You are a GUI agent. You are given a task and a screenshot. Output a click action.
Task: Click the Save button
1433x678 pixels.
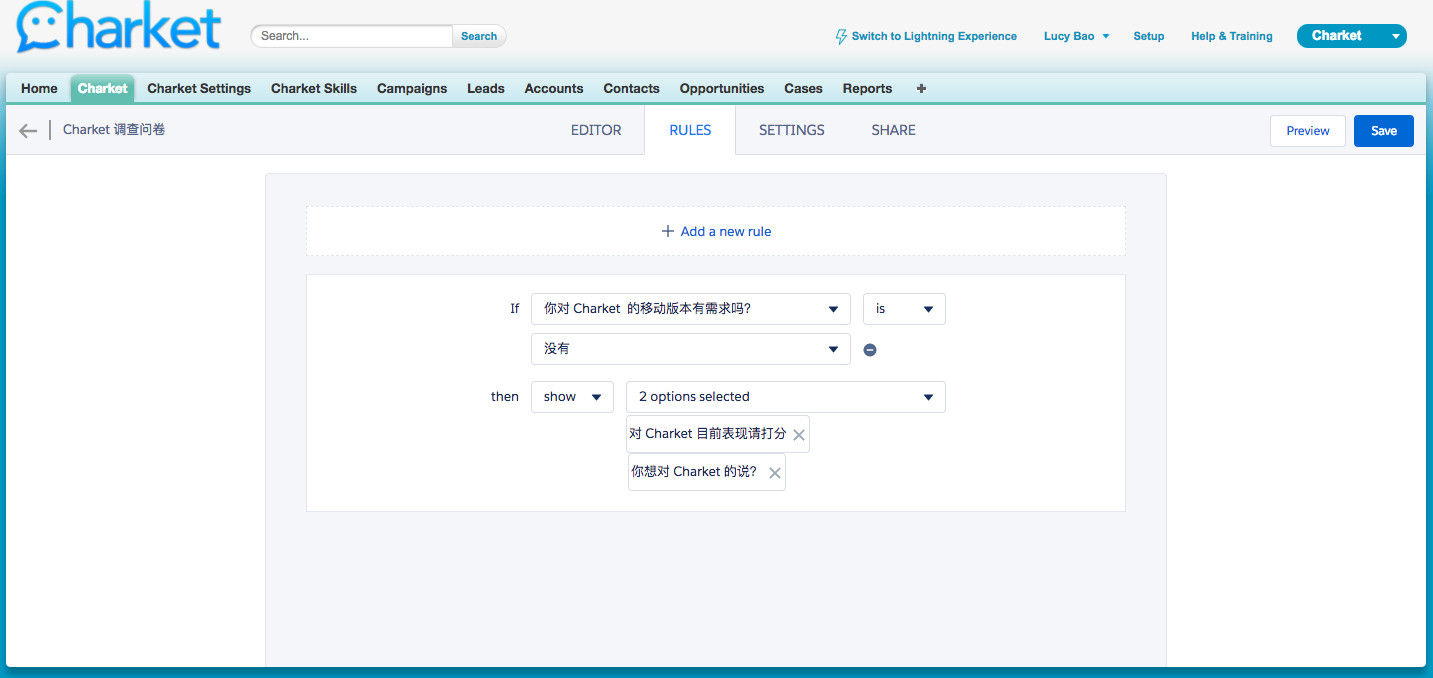pos(1383,131)
